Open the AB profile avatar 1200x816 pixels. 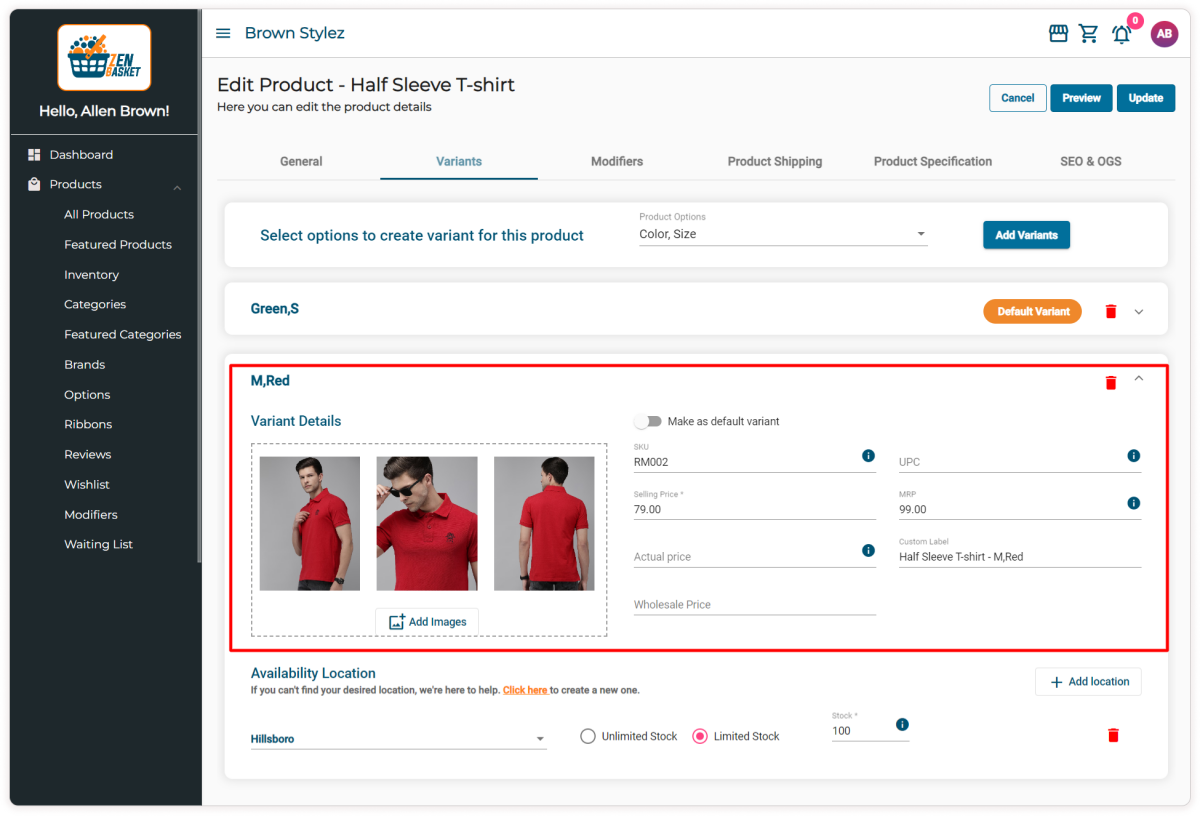pos(1164,33)
